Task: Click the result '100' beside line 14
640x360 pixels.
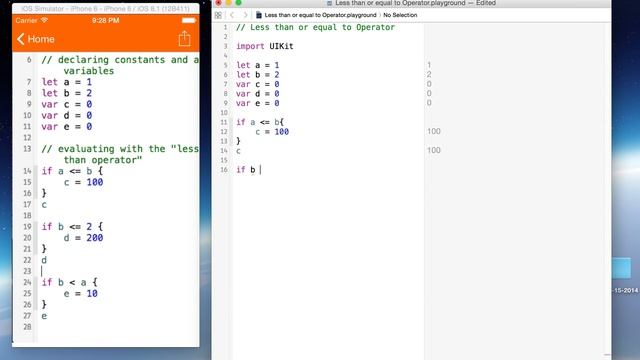Action: click(x=434, y=150)
